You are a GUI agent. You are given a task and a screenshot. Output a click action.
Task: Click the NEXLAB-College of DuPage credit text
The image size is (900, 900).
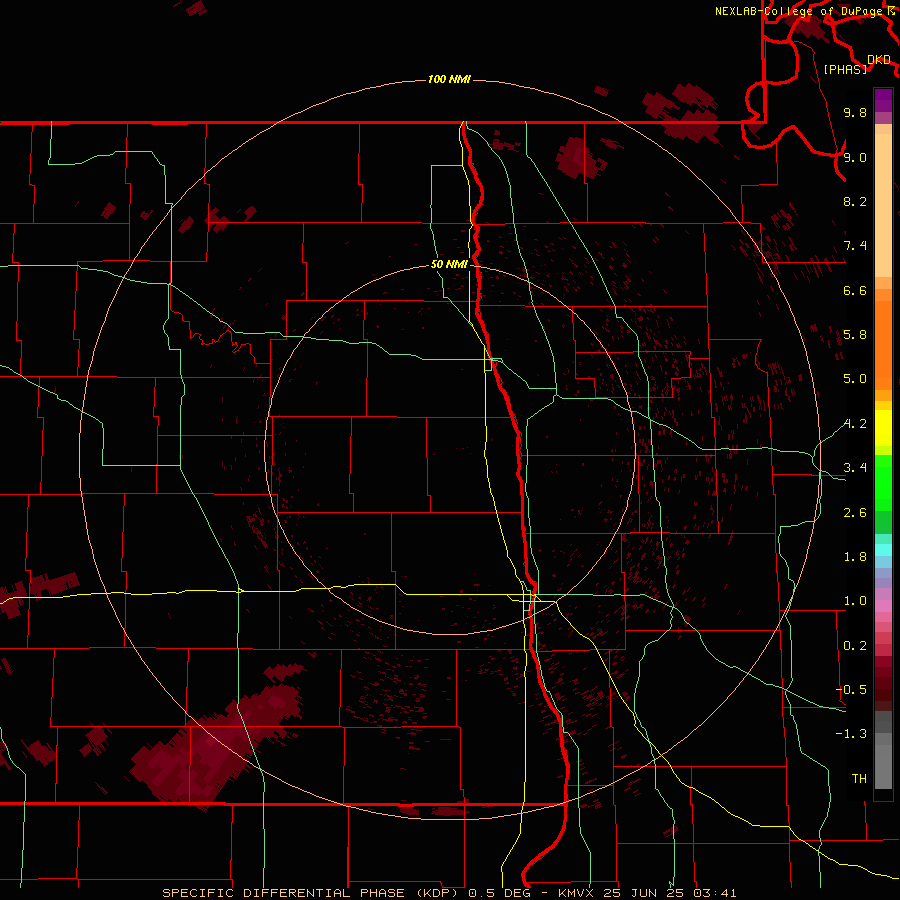point(798,11)
